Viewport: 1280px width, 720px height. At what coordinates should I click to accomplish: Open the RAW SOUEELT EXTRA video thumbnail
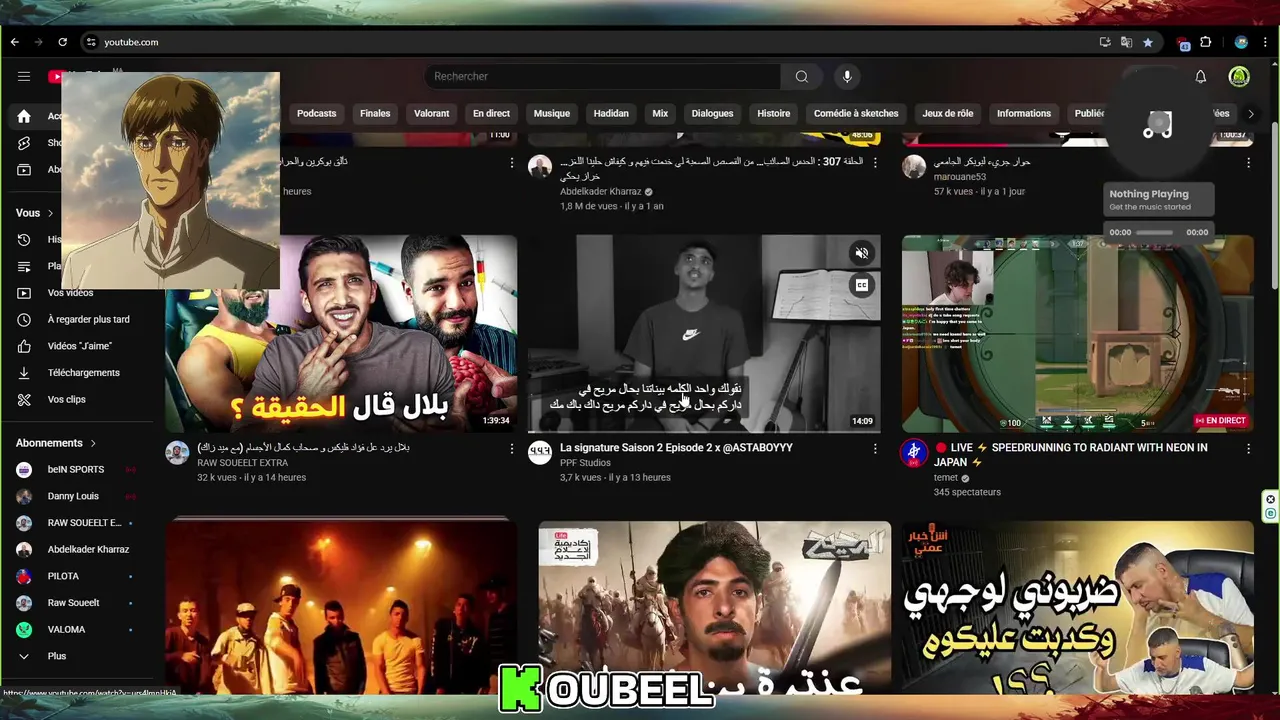(x=341, y=334)
